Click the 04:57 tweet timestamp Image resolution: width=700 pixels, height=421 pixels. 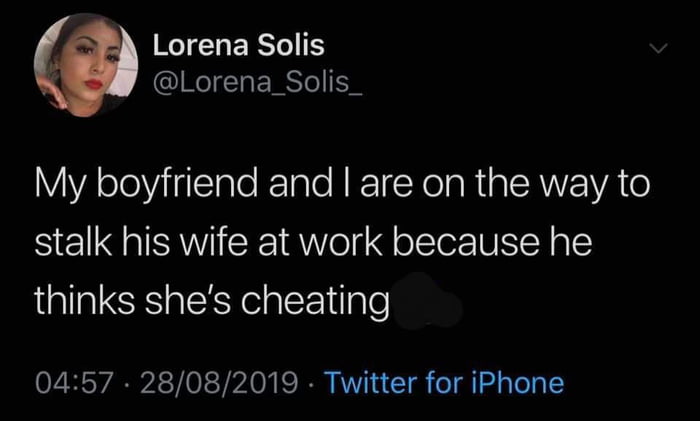point(73,383)
